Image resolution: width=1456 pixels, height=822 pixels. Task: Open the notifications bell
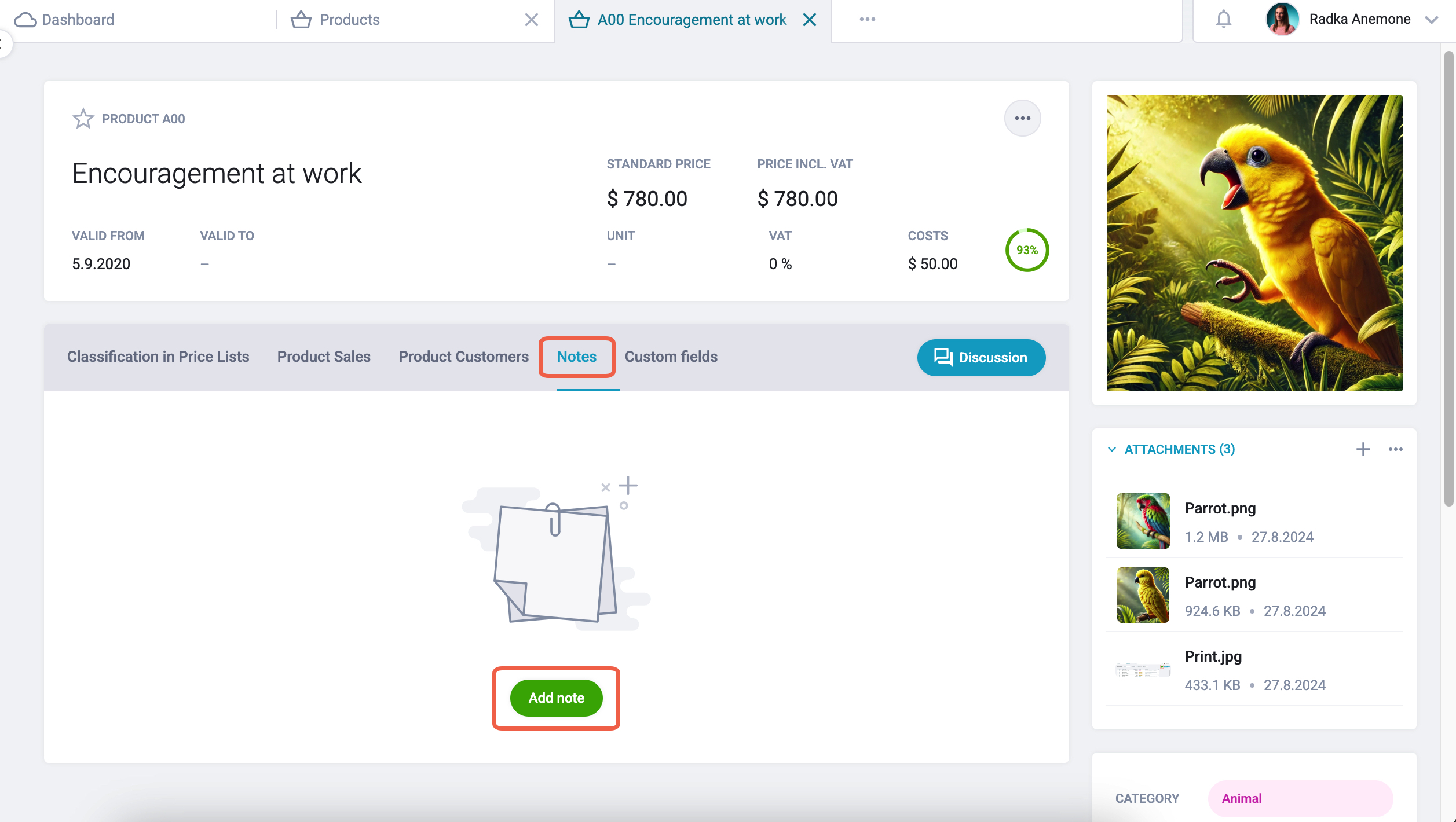point(1224,19)
